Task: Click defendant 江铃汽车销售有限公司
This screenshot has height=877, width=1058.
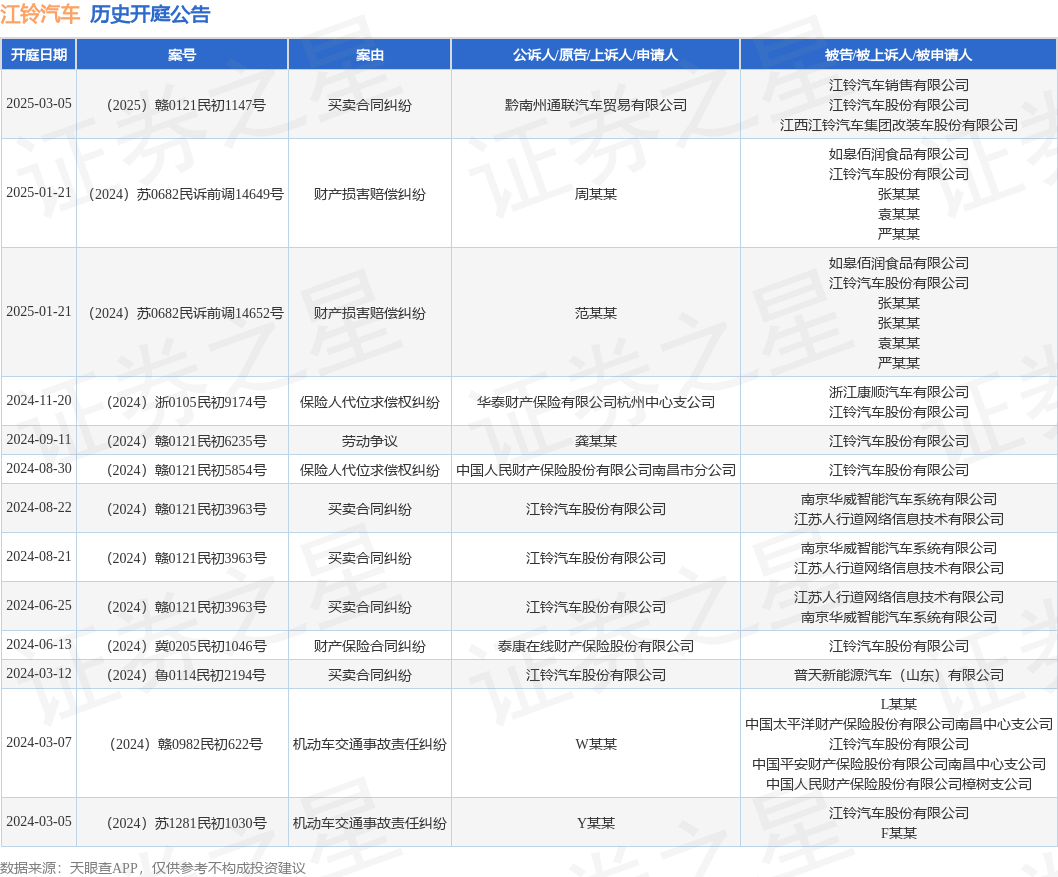Action: pos(899,85)
